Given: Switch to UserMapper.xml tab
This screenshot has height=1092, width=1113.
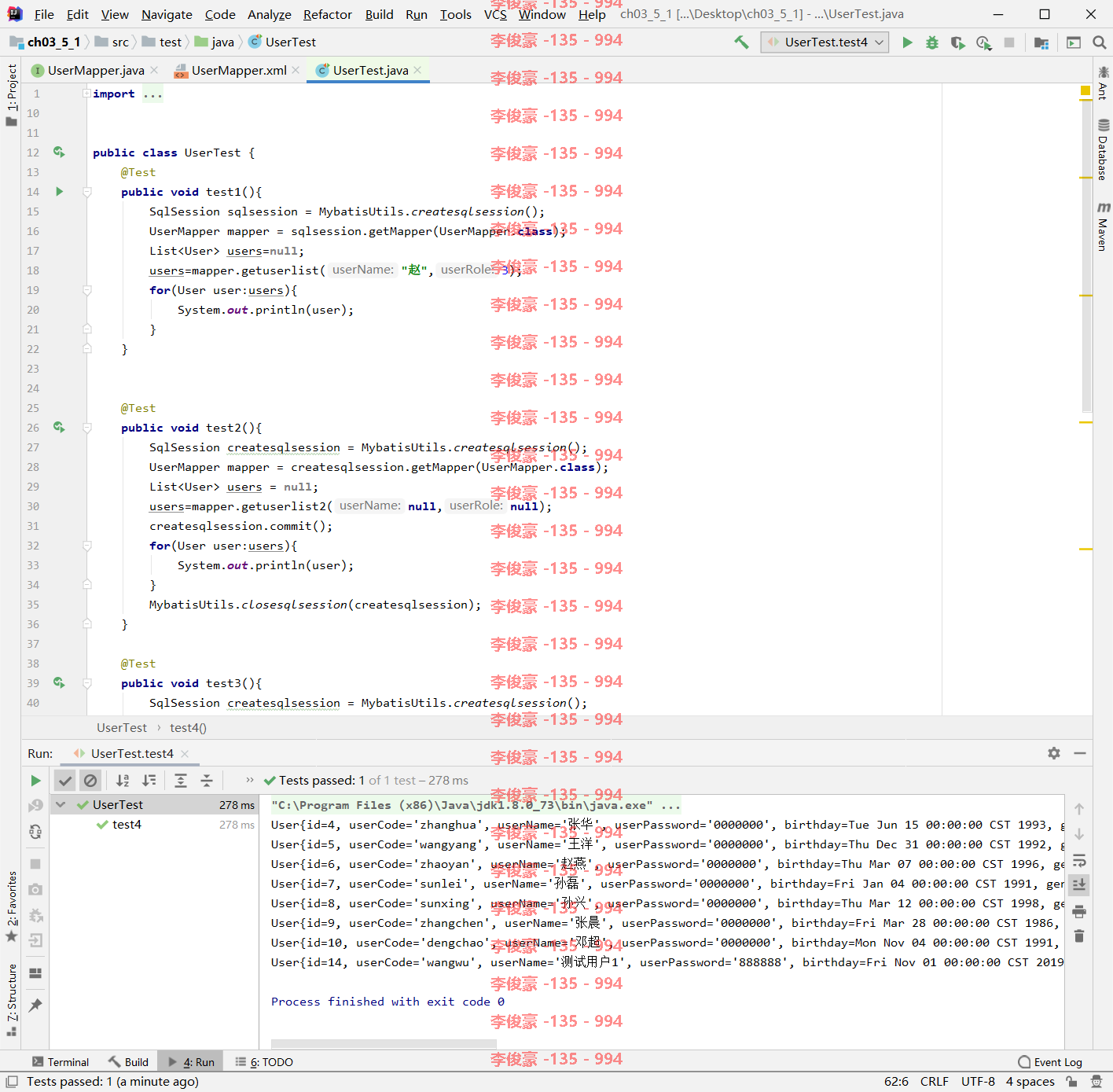Looking at the screenshot, I should click(239, 71).
